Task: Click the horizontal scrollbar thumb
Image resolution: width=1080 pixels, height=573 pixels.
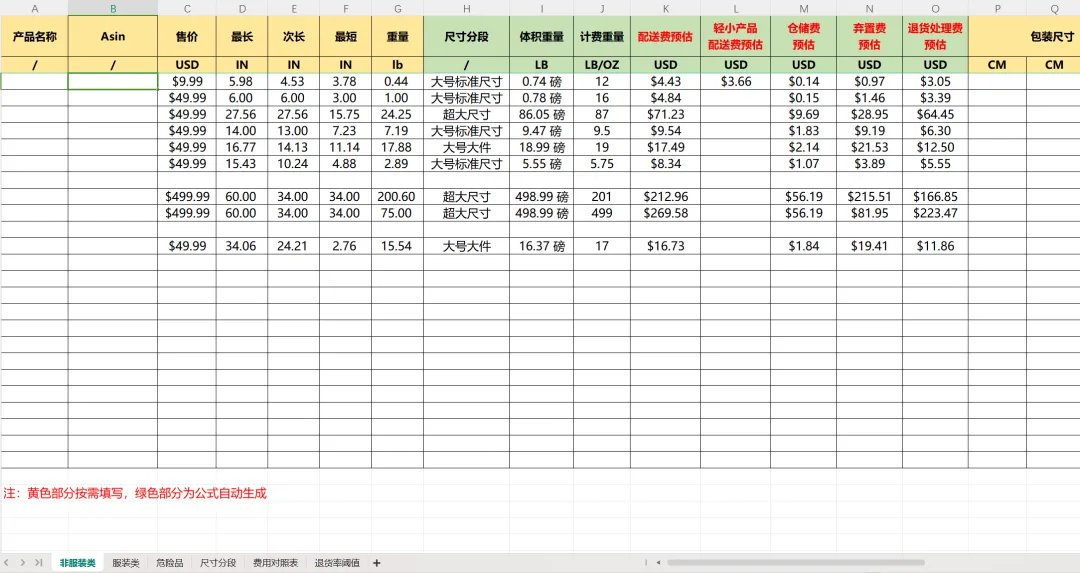Action: [796, 563]
